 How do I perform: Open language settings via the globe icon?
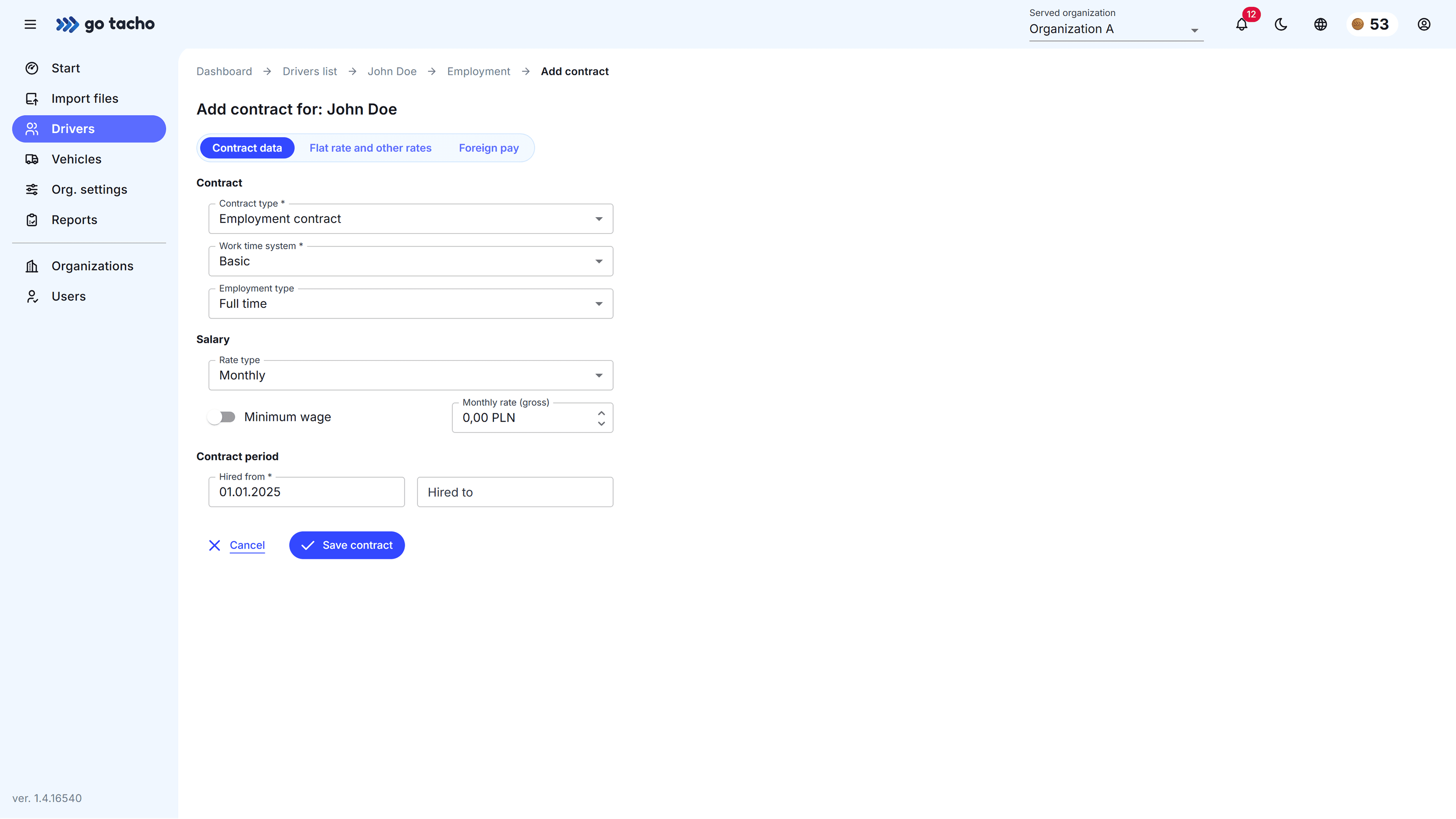point(1320,24)
